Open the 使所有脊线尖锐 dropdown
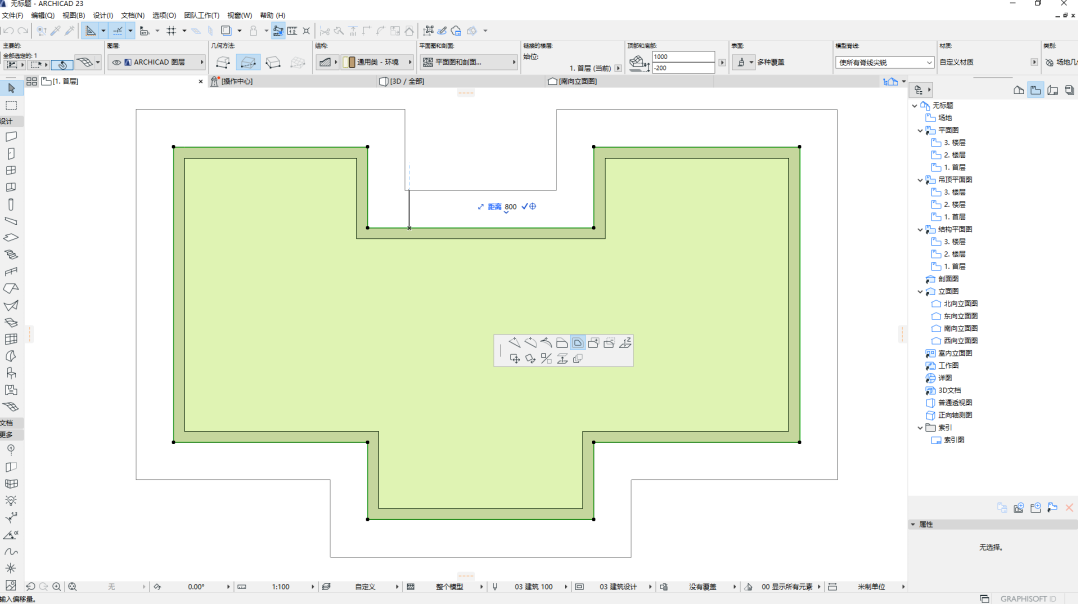This screenshot has height=604, width=1078. point(884,63)
